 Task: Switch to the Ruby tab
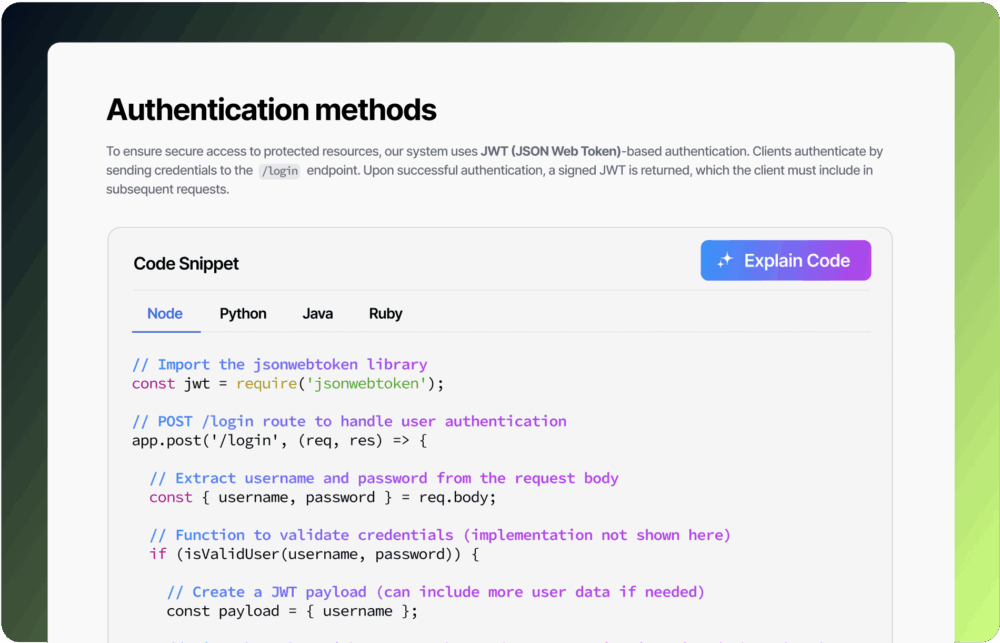tap(385, 313)
